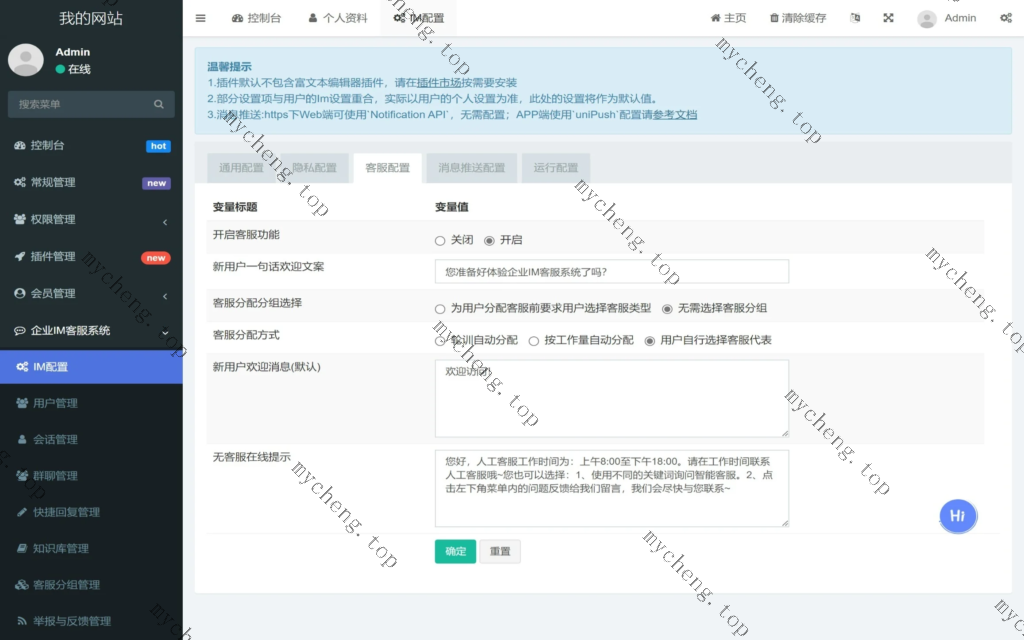
Task: Click the red new badge beside 插件管理
Action: tap(155, 258)
